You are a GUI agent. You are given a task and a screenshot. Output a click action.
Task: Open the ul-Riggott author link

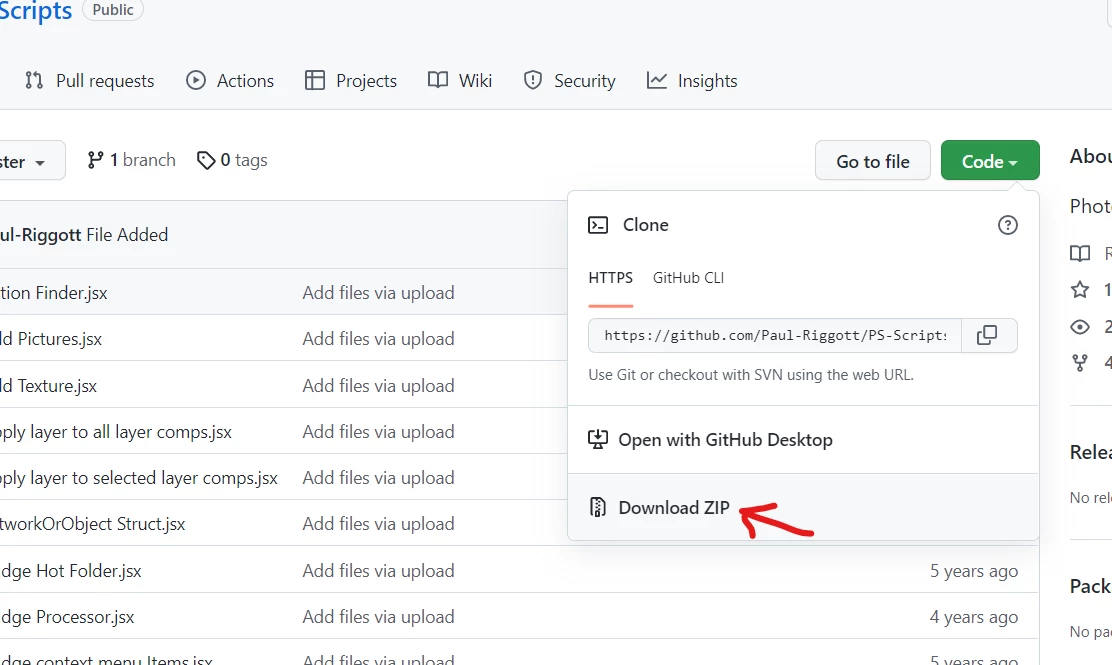tap(40, 235)
